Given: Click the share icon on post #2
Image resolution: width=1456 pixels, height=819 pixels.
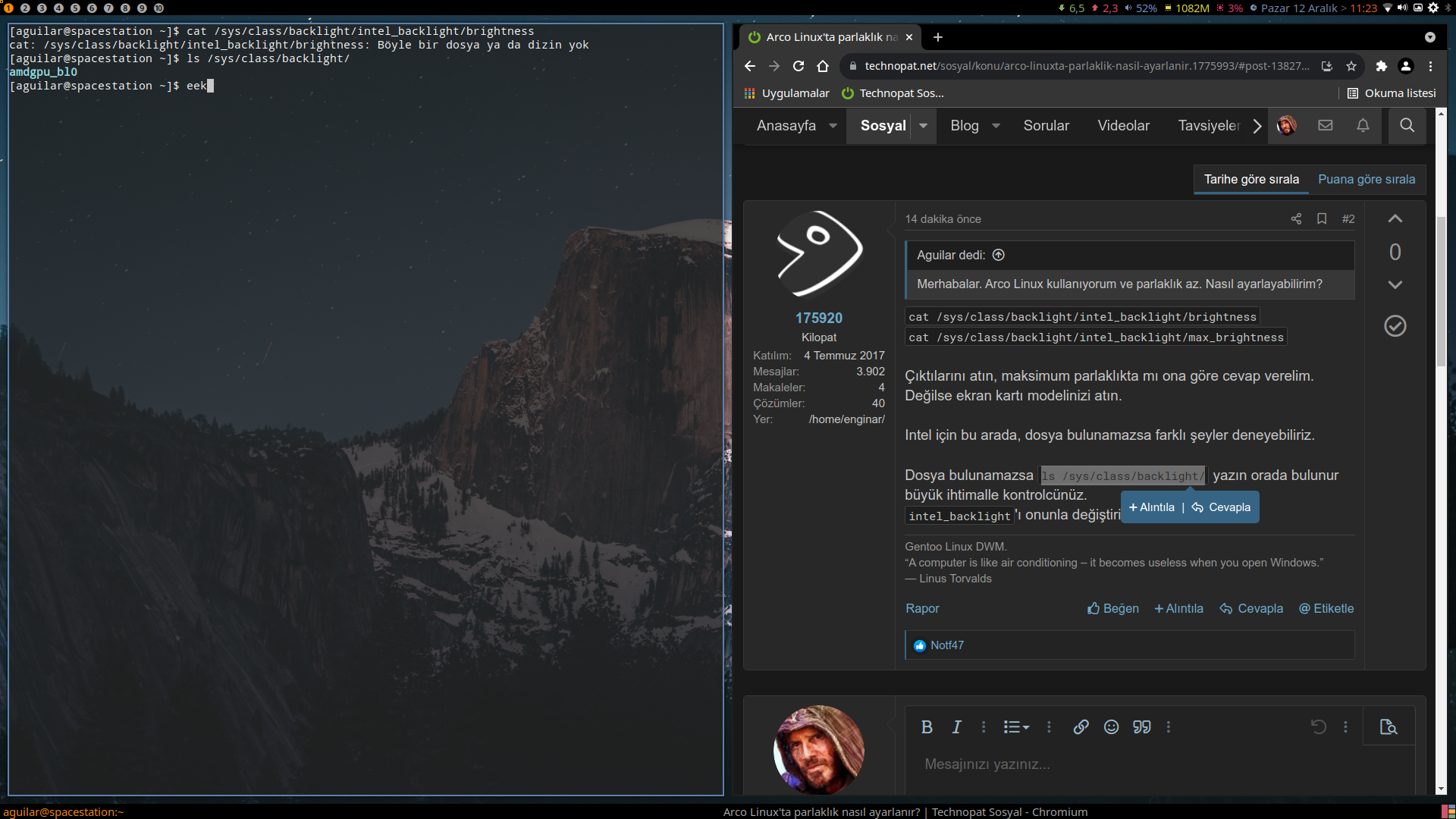Looking at the screenshot, I should [x=1296, y=218].
